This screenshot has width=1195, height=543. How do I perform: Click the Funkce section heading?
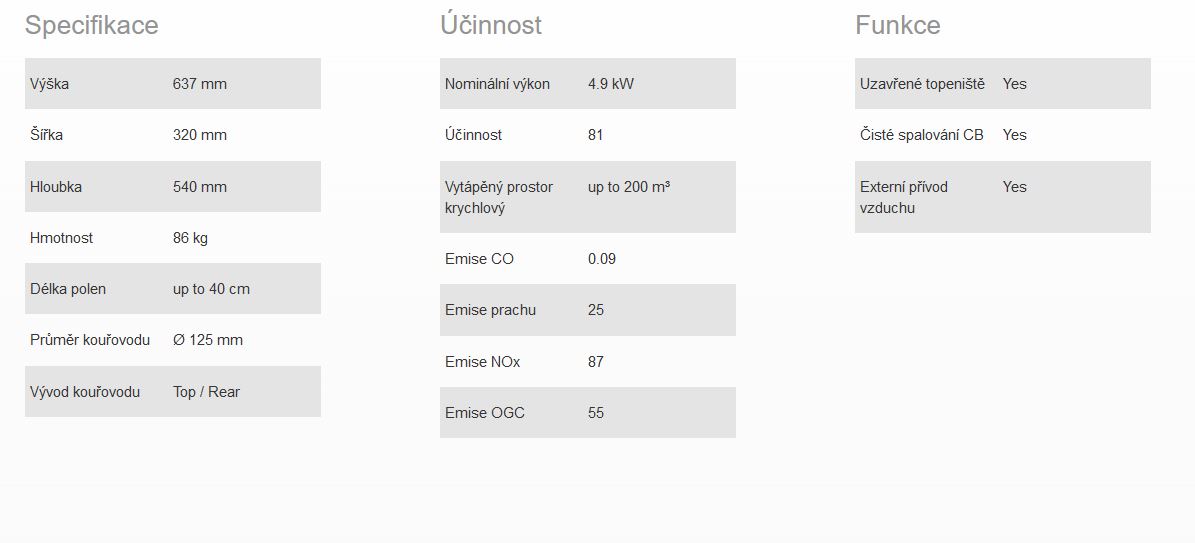pyautogui.click(x=898, y=25)
